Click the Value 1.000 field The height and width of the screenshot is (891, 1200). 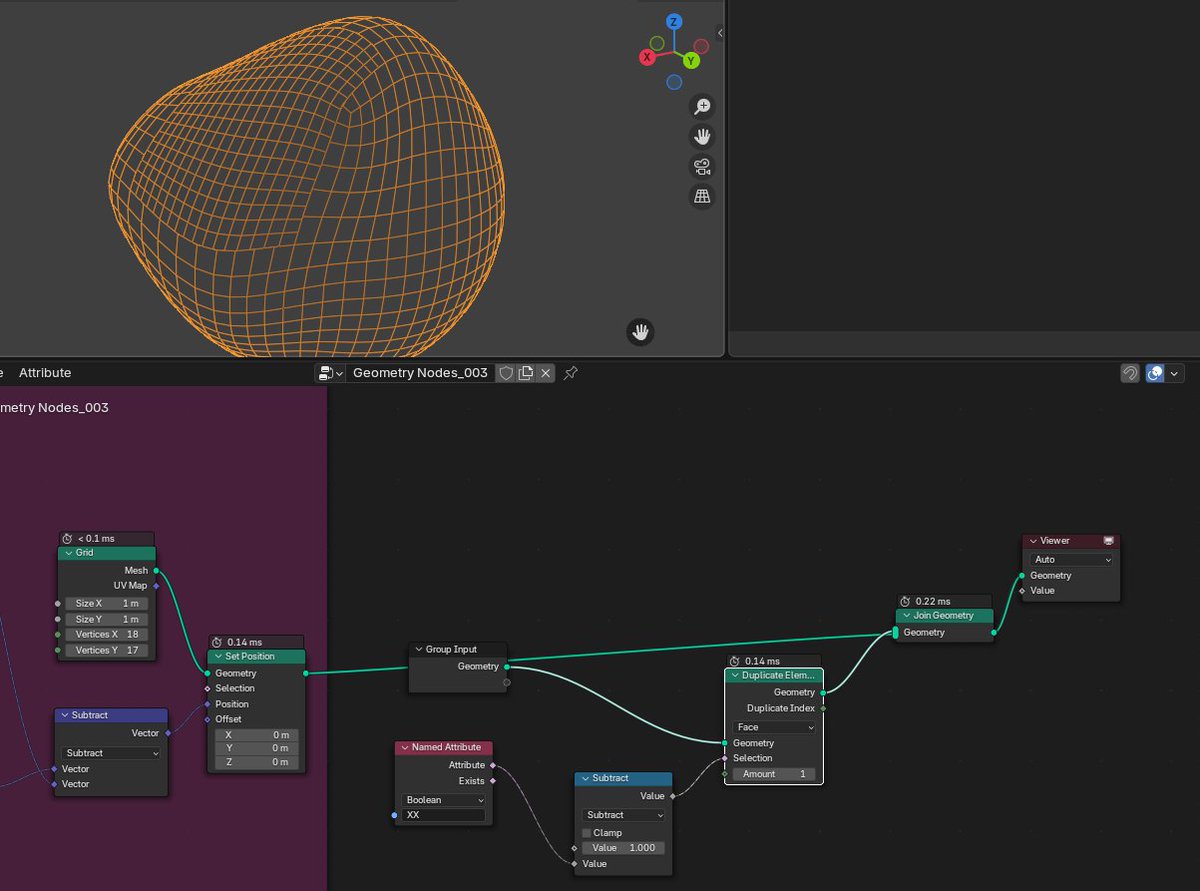(623, 848)
